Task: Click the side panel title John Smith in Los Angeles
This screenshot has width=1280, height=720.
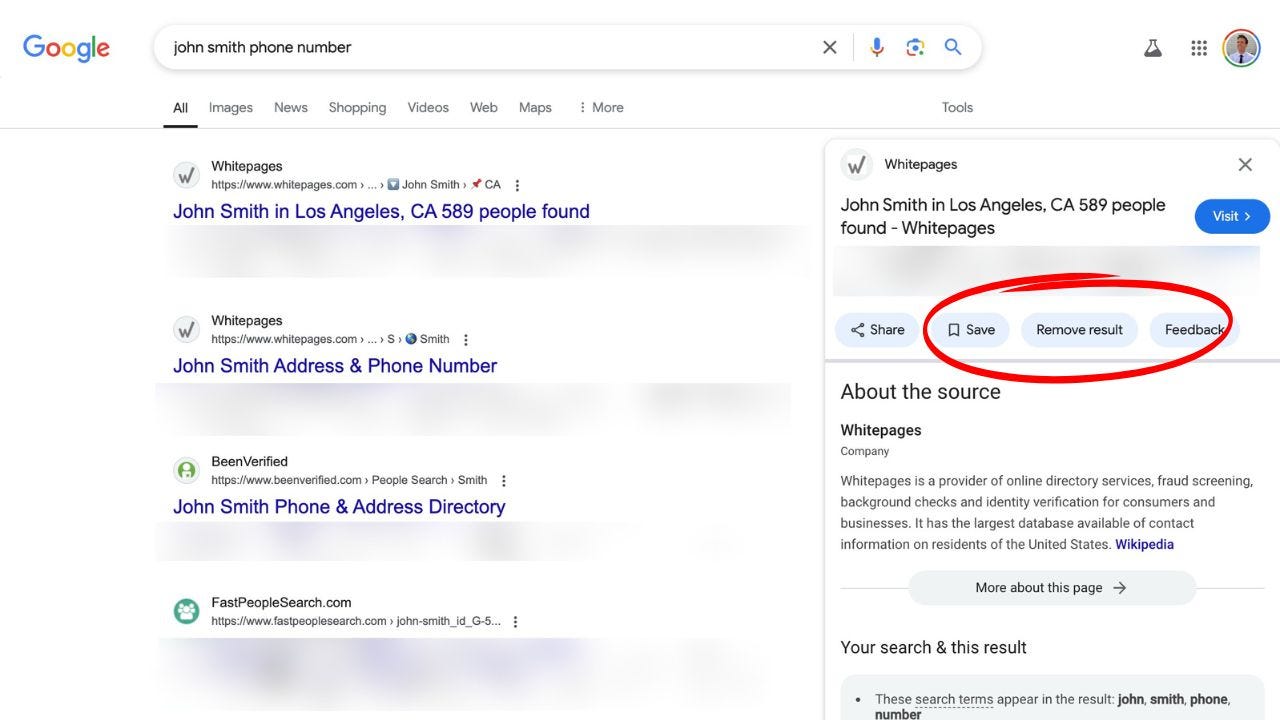Action: pos(1003,216)
